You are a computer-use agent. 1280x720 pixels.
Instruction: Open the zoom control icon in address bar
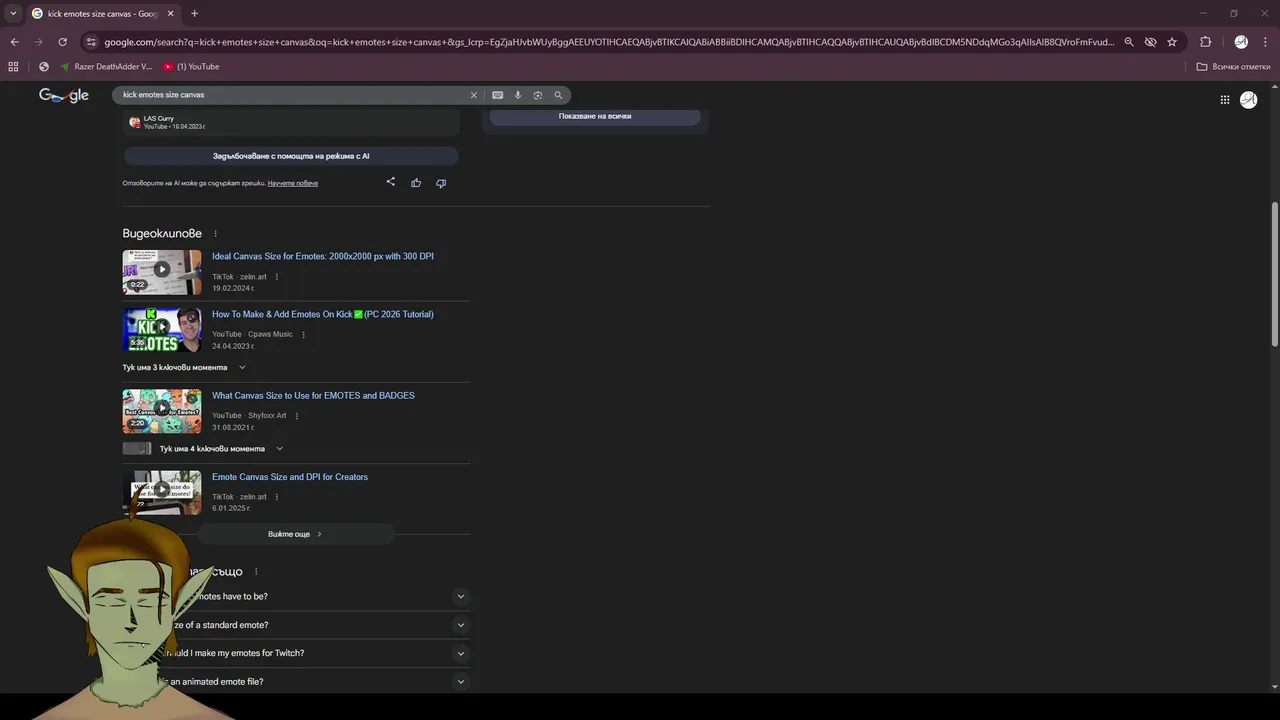pyautogui.click(x=1129, y=42)
